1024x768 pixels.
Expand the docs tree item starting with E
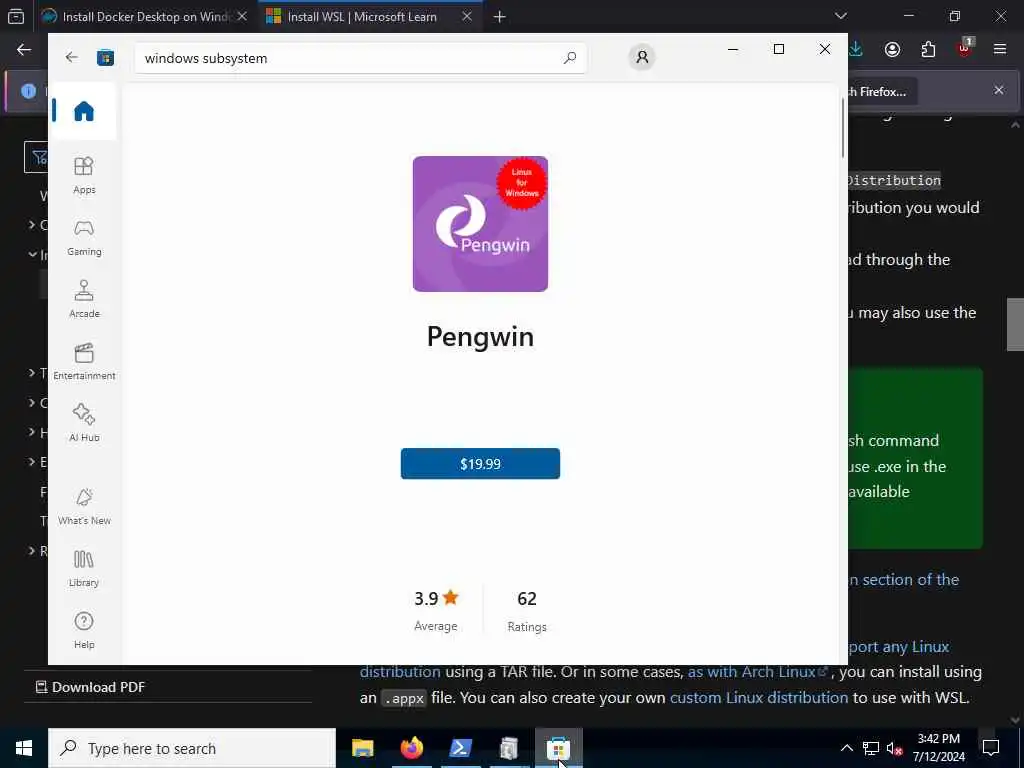click(31, 462)
